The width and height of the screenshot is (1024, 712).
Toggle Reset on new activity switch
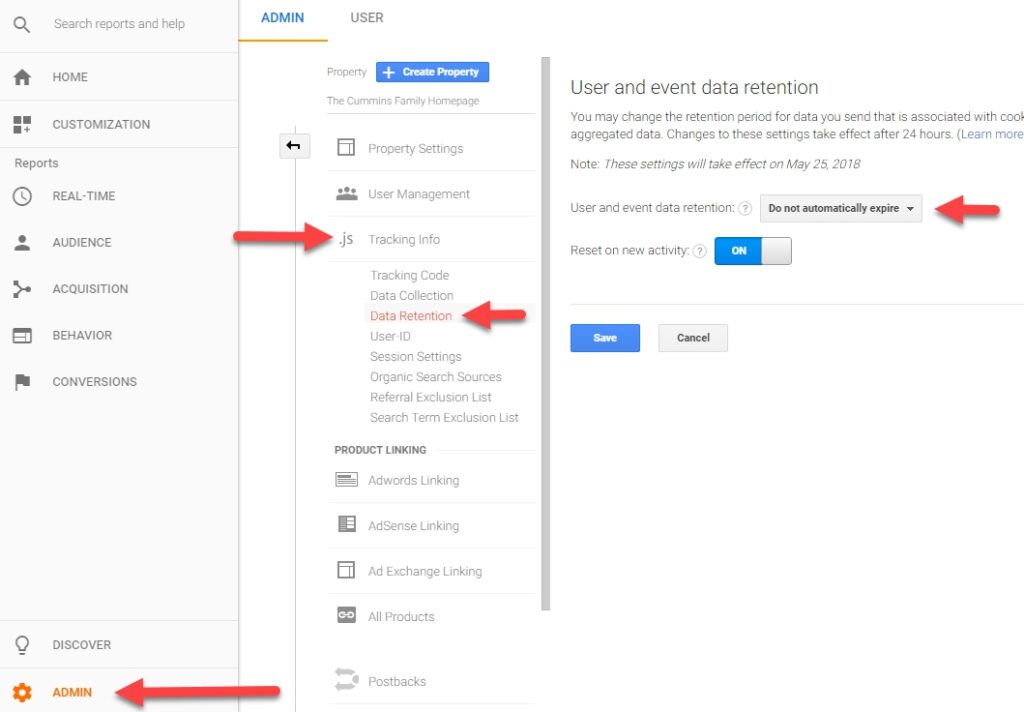pos(752,251)
